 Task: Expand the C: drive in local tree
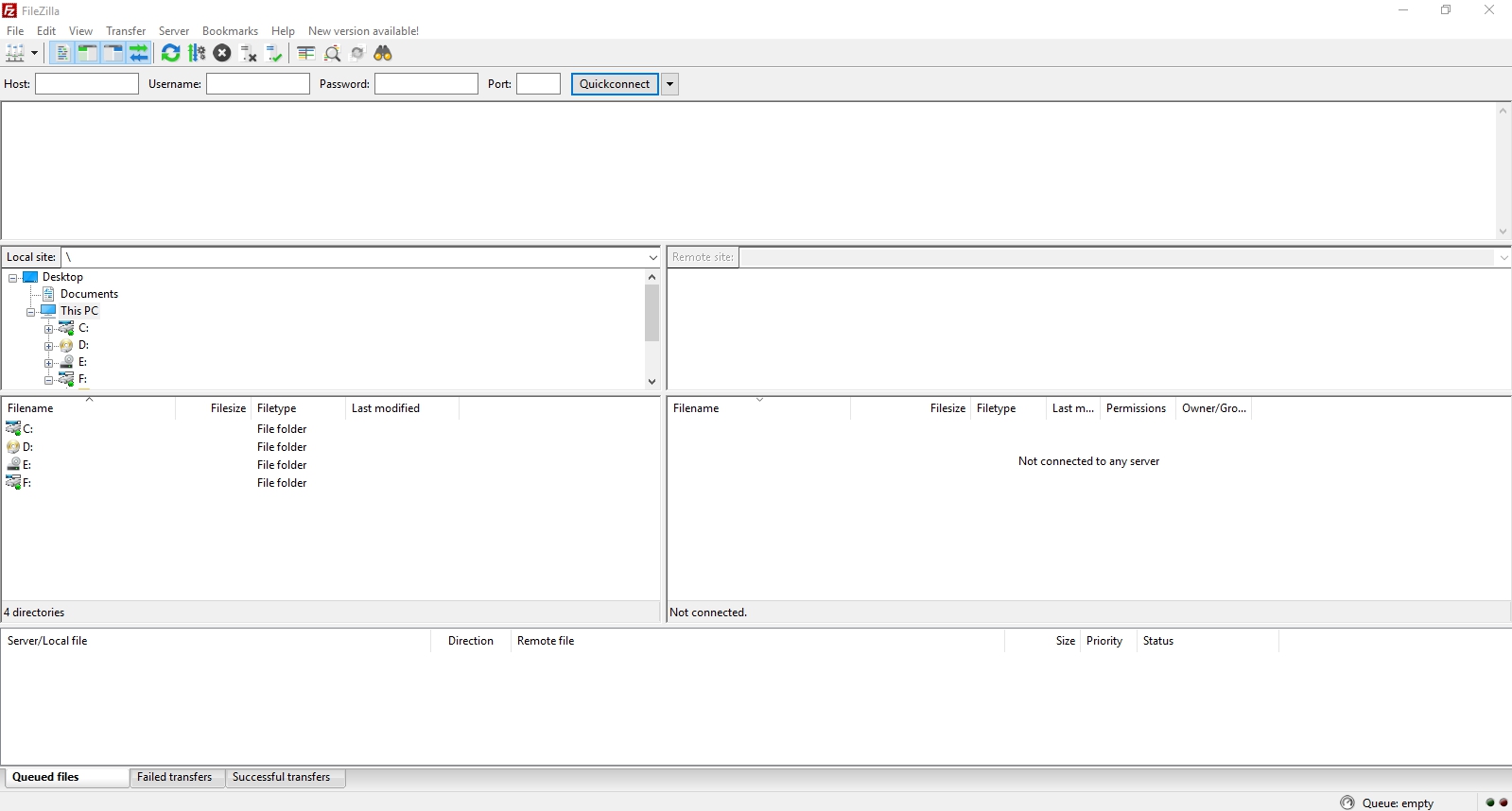point(49,329)
